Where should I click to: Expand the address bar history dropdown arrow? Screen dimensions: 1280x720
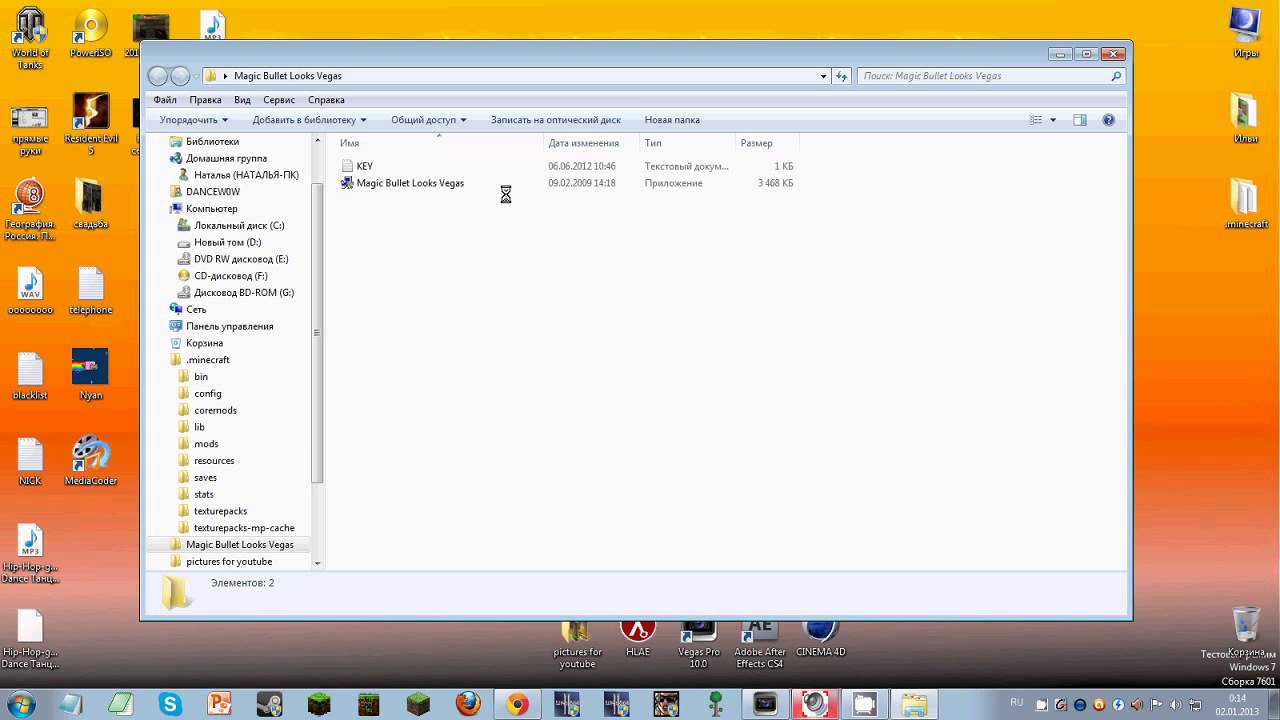coord(823,76)
